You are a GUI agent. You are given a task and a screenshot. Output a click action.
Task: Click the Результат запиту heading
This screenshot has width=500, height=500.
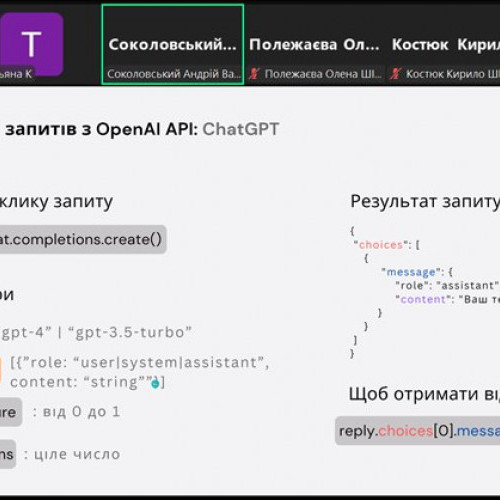(x=425, y=201)
